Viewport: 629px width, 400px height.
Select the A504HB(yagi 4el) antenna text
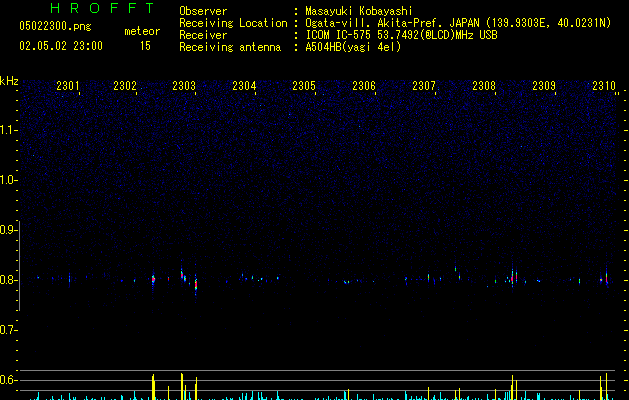[x=353, y=47]
